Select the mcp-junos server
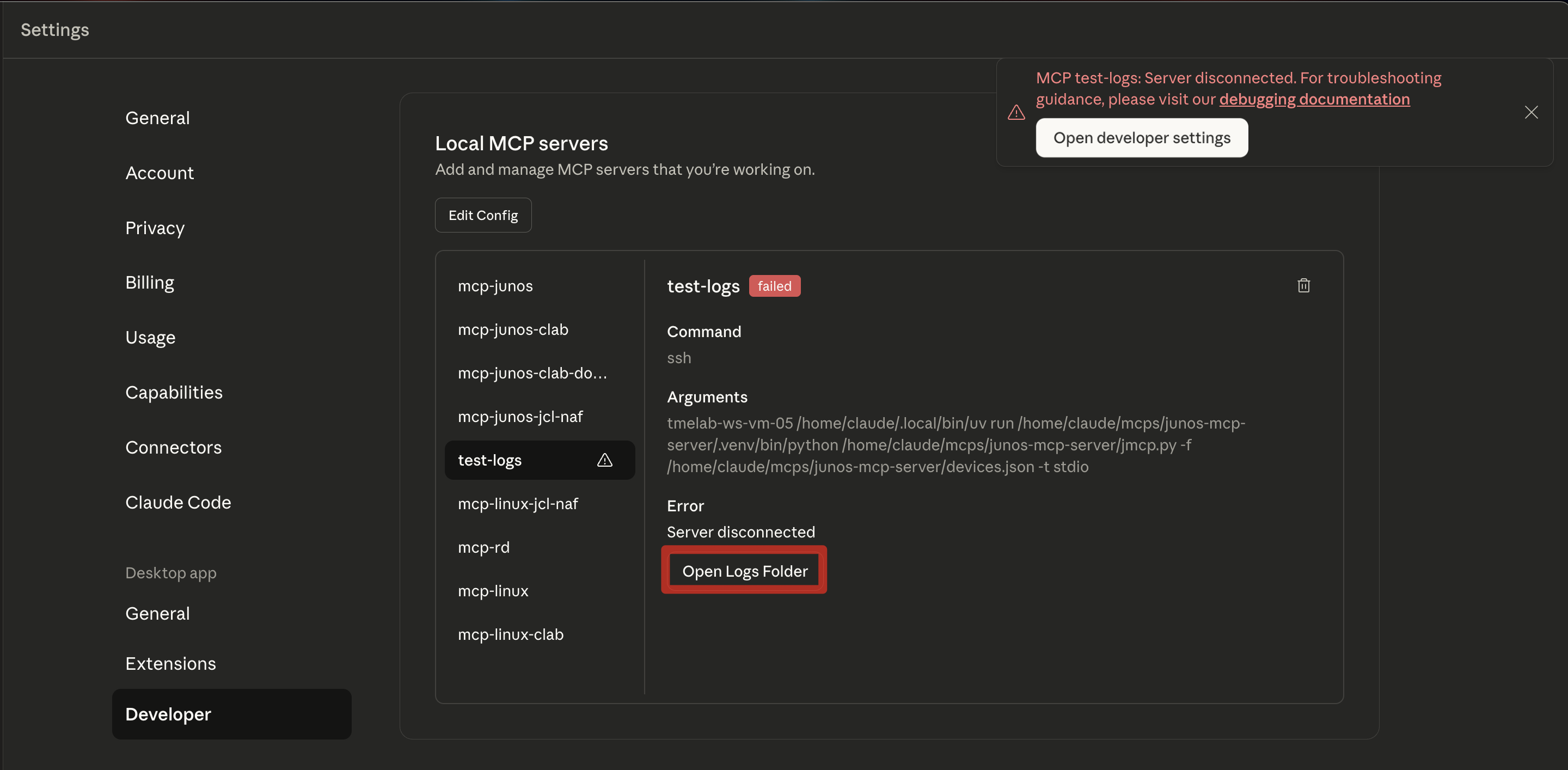1568x770 pixels. pyautogui.click(x=540, y=286)
